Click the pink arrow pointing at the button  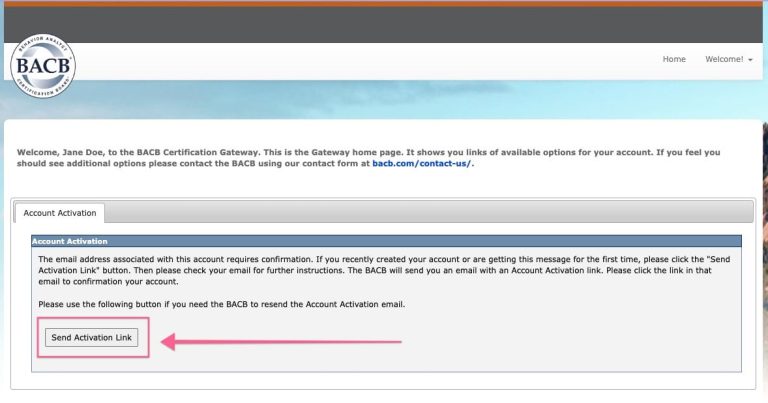(x=280, y=341)
